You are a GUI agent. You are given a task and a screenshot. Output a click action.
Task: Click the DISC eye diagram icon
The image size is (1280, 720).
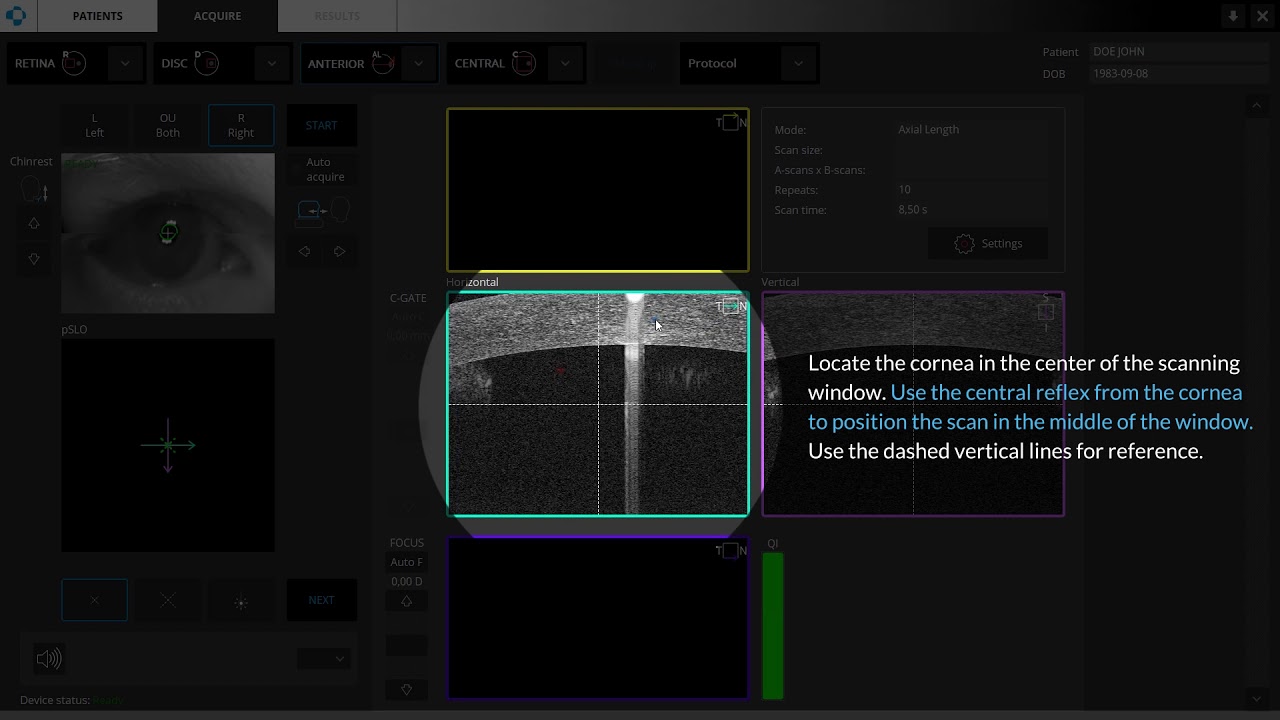click(206, 63)
